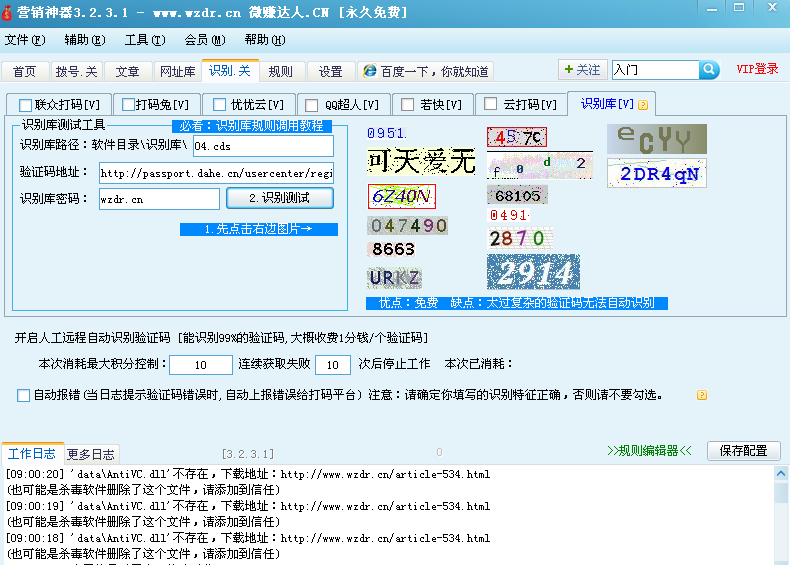Switch to the 更多日志 tab

coord(91,455)
